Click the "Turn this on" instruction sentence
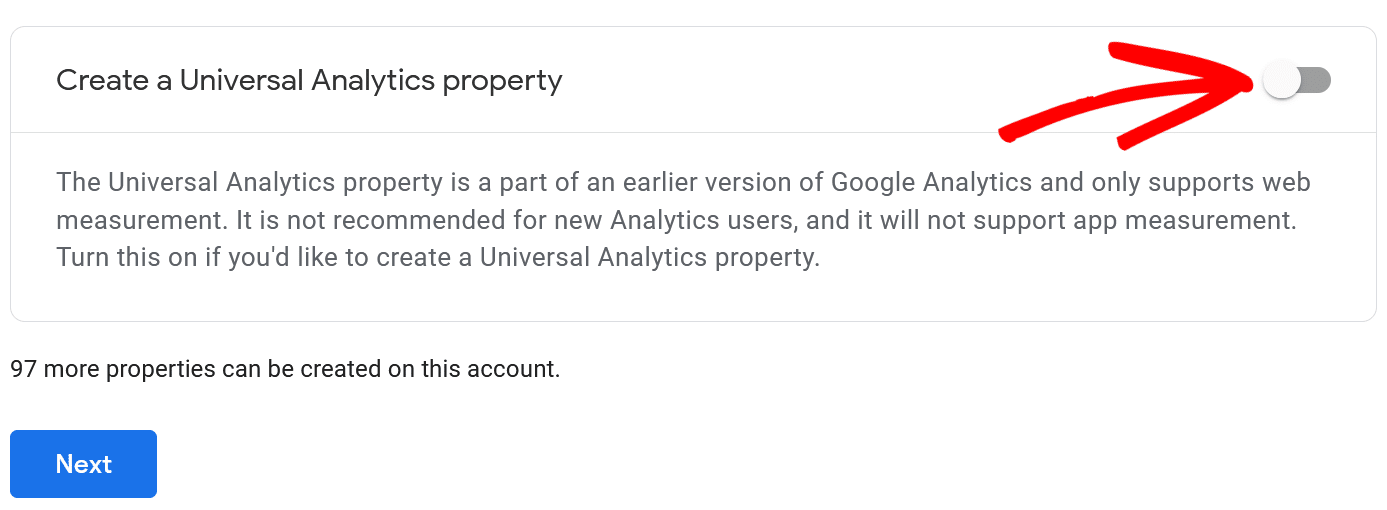 tap(438, 257)
